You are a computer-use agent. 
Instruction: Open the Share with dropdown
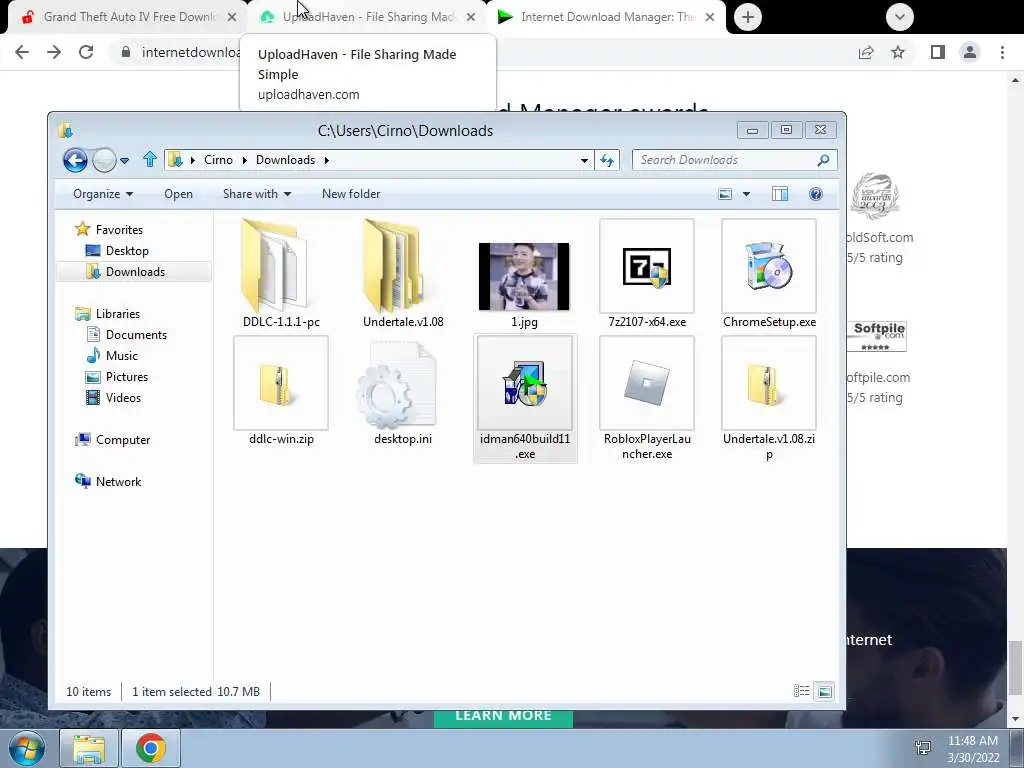[x=257, y=194]
